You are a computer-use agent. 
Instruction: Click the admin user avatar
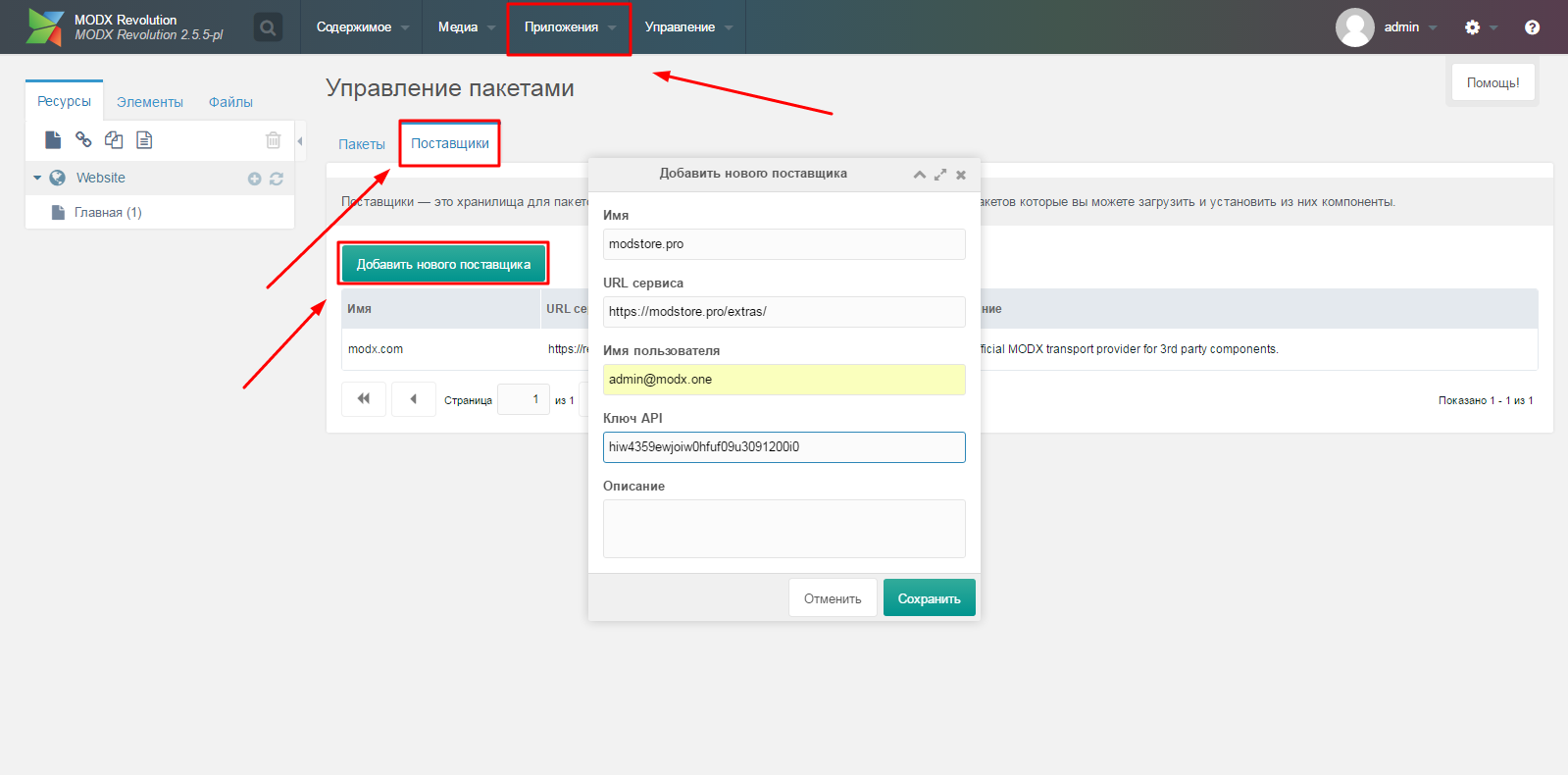pos(1354,27)
